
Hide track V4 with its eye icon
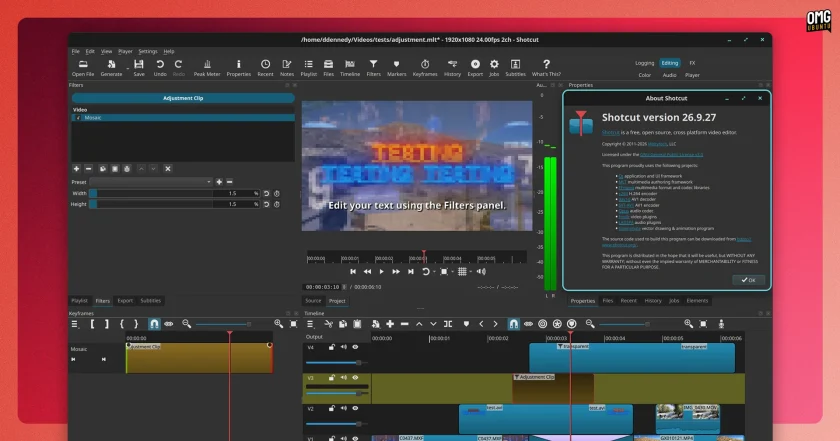click(x=355, y=347)
